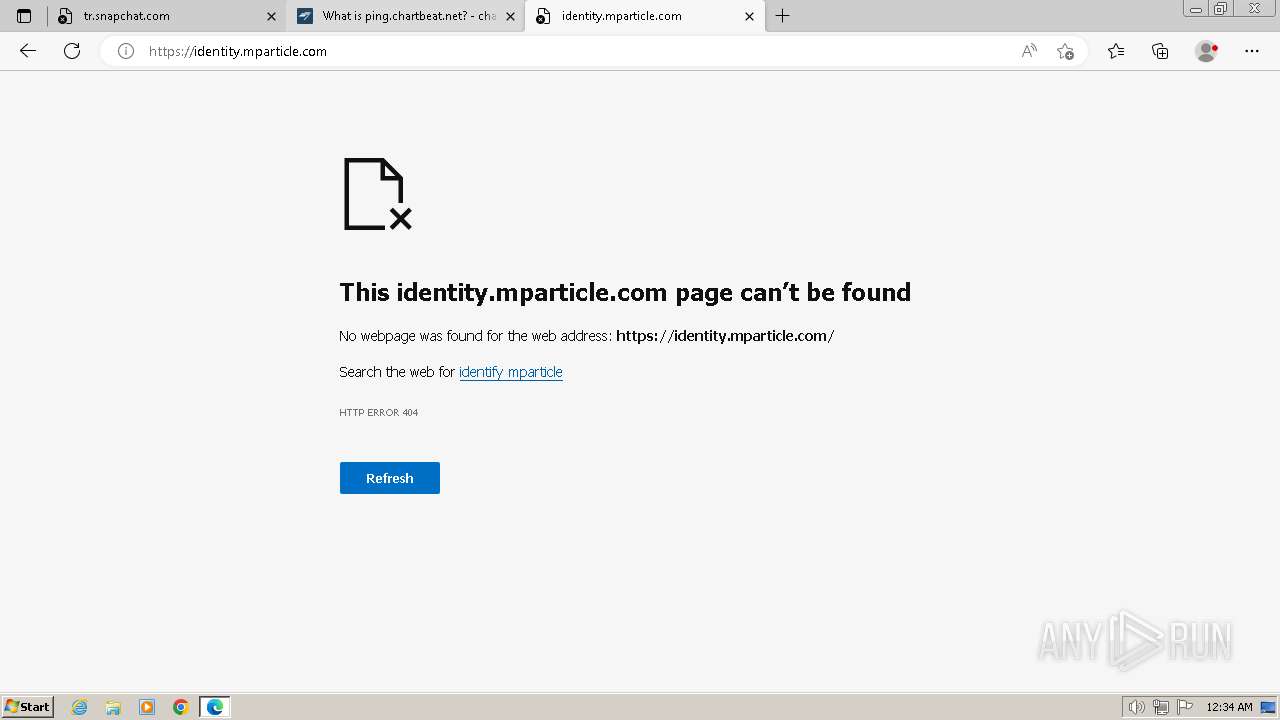Restore down the Edge window

coord(1221,9)
